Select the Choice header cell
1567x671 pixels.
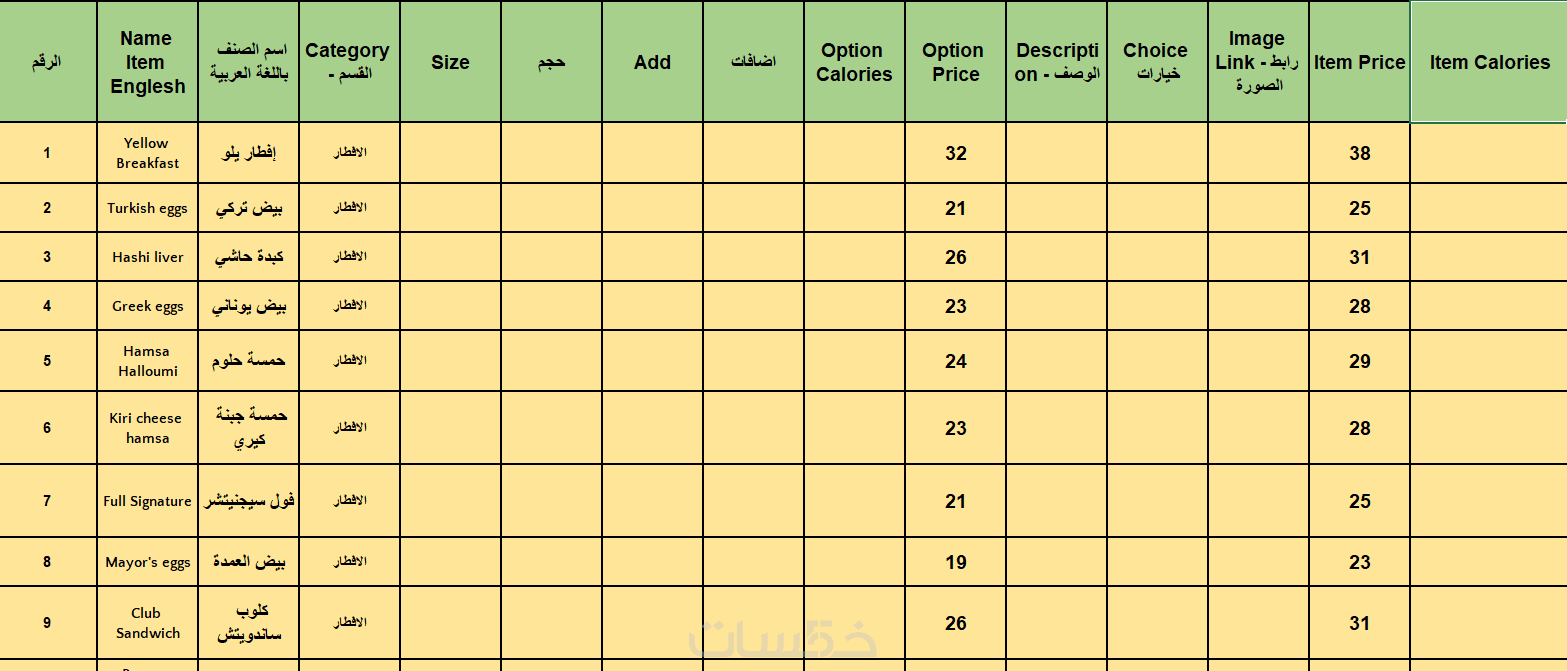point(1156,62)
